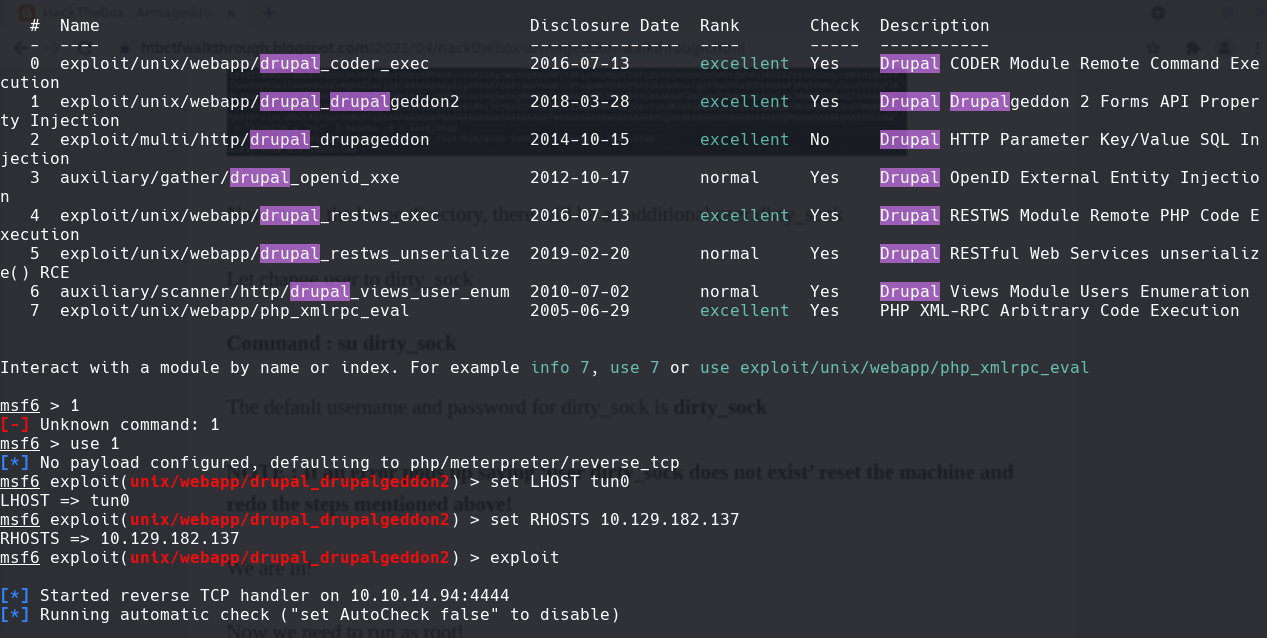Click the Disclosure Date column header
Image resolution: width=1267 pixels, height=638 pixels.
[x=605, y=26]
